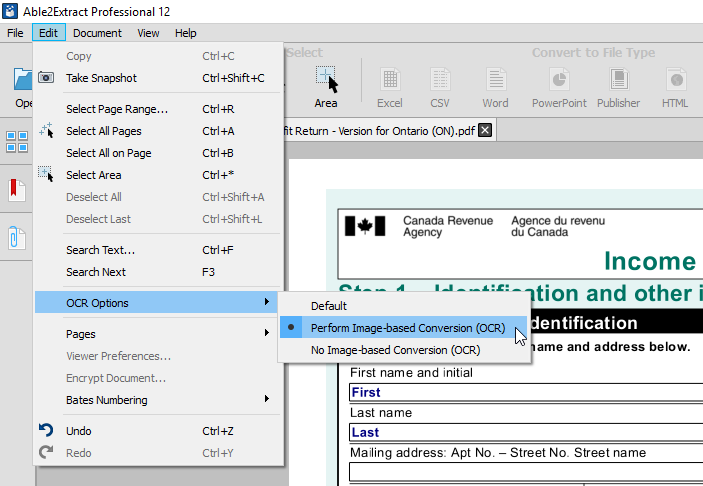703x486 pixels.
Task: Click the 'Canada Revenue Agency' text
Action: pyautogui.click(x=447, y=226)
